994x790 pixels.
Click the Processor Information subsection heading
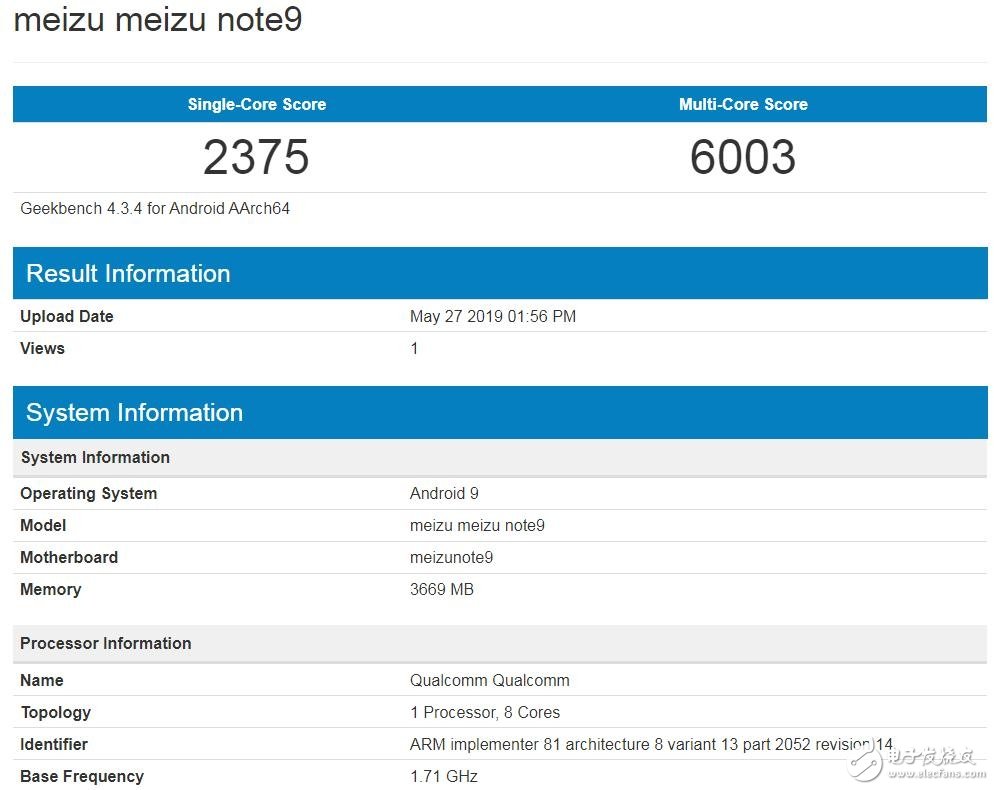click(106, 643)
